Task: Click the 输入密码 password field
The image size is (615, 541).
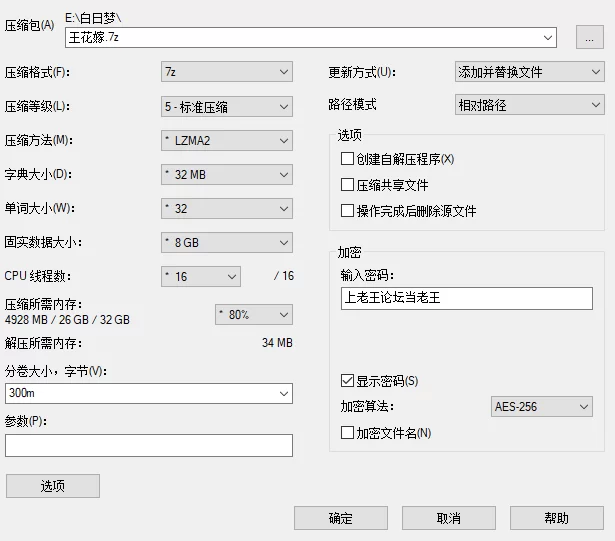Action: (466, 298)
